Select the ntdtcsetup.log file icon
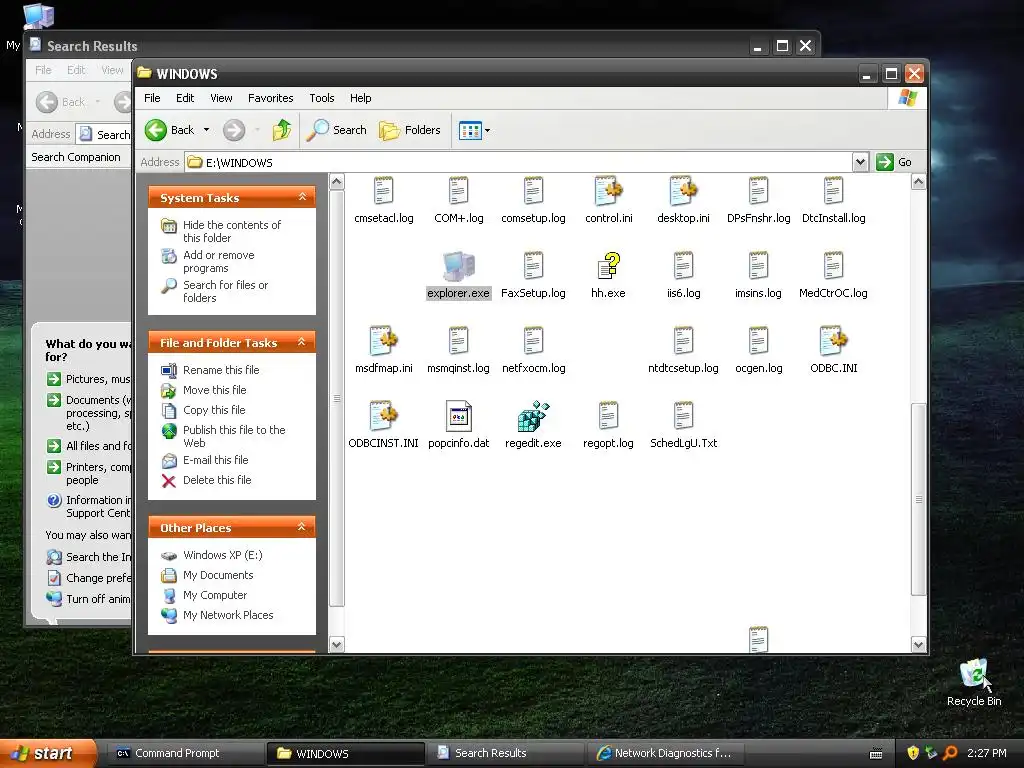The width and height of the screenshot is (1024, 768). coord(684,341)
